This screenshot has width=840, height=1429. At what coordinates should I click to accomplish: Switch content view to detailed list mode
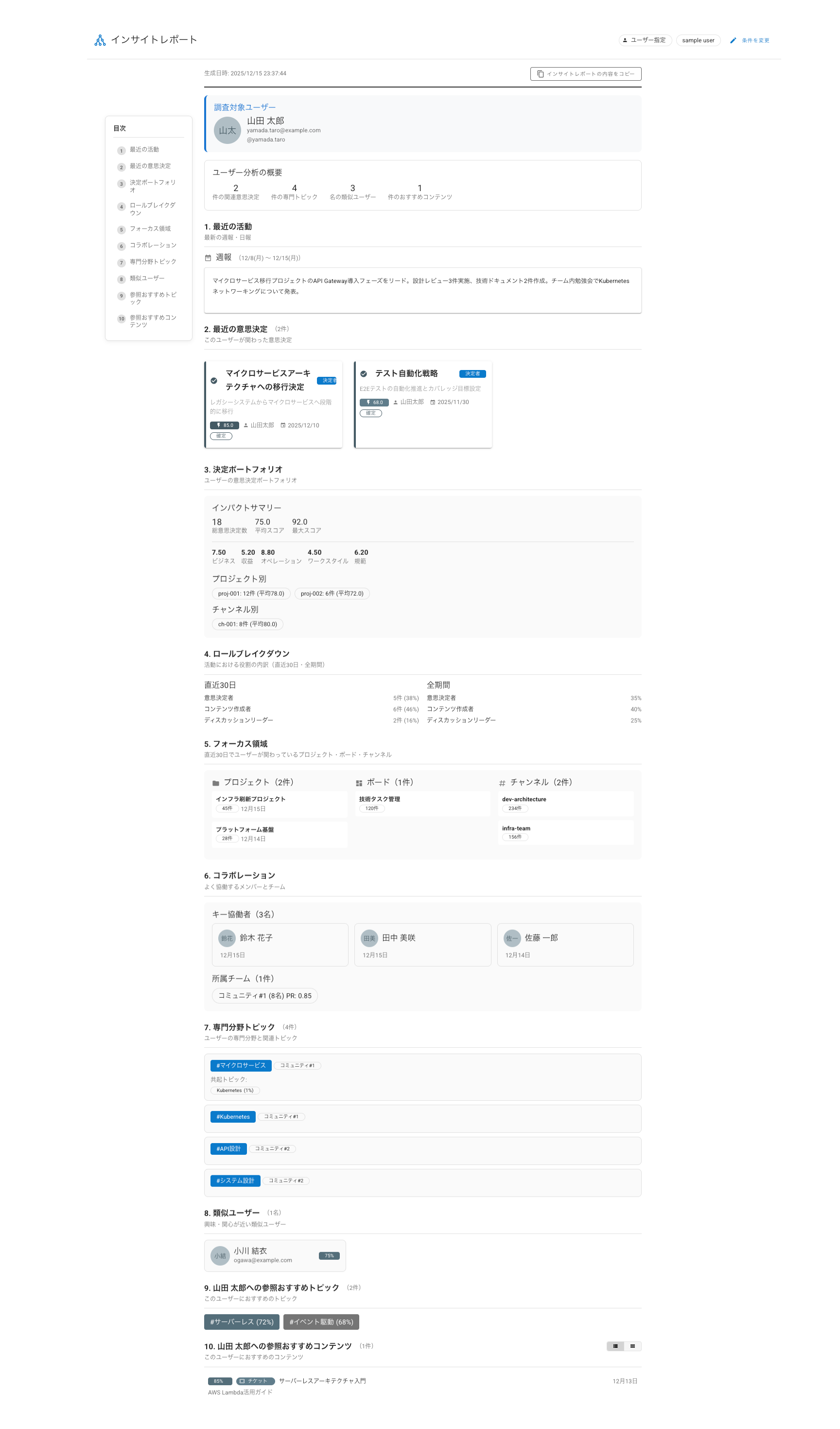(x=615, y=1346)
